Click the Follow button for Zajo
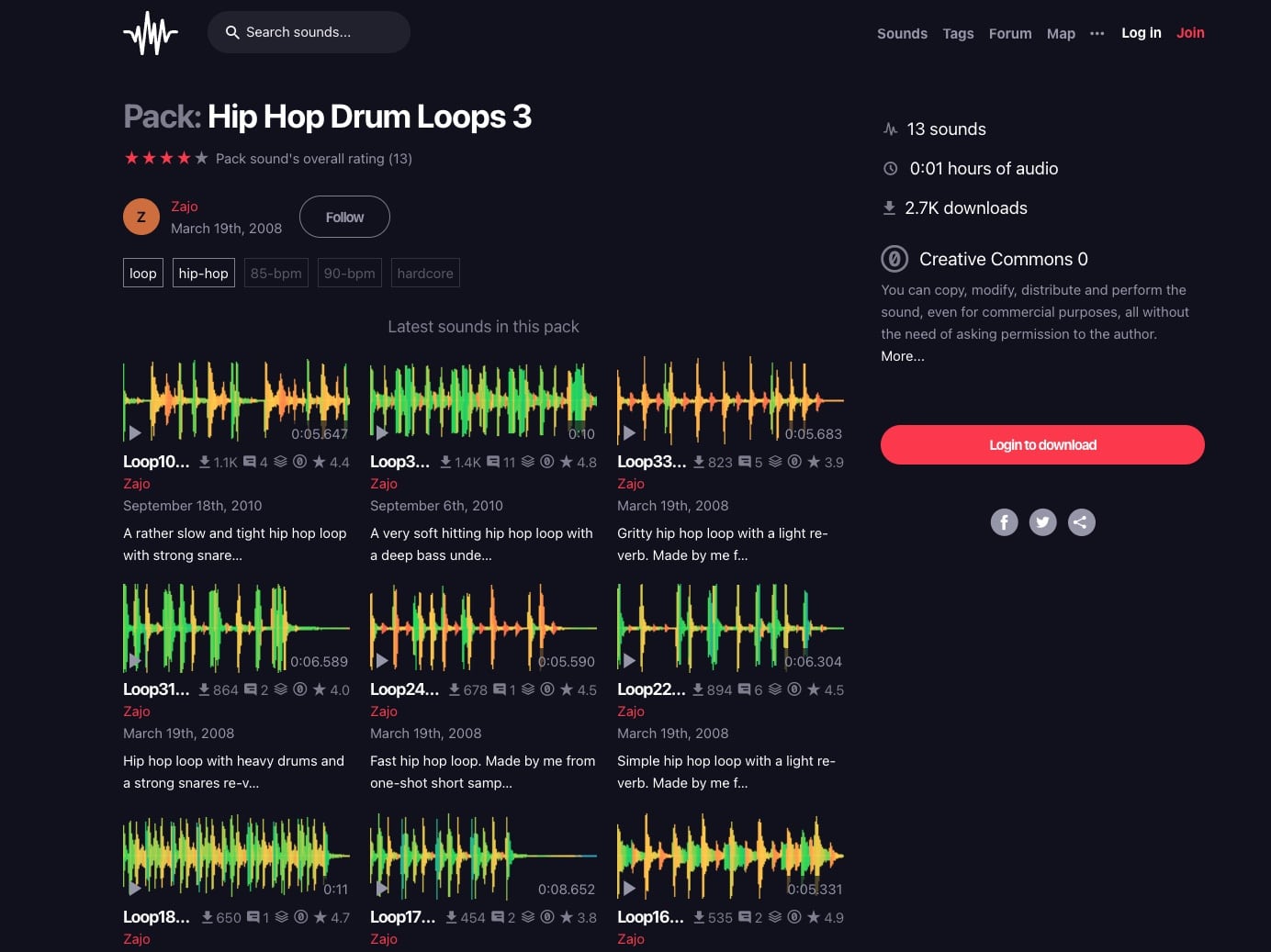Image resolution: width=1271 pixels, height=952 pixels. 344,217
